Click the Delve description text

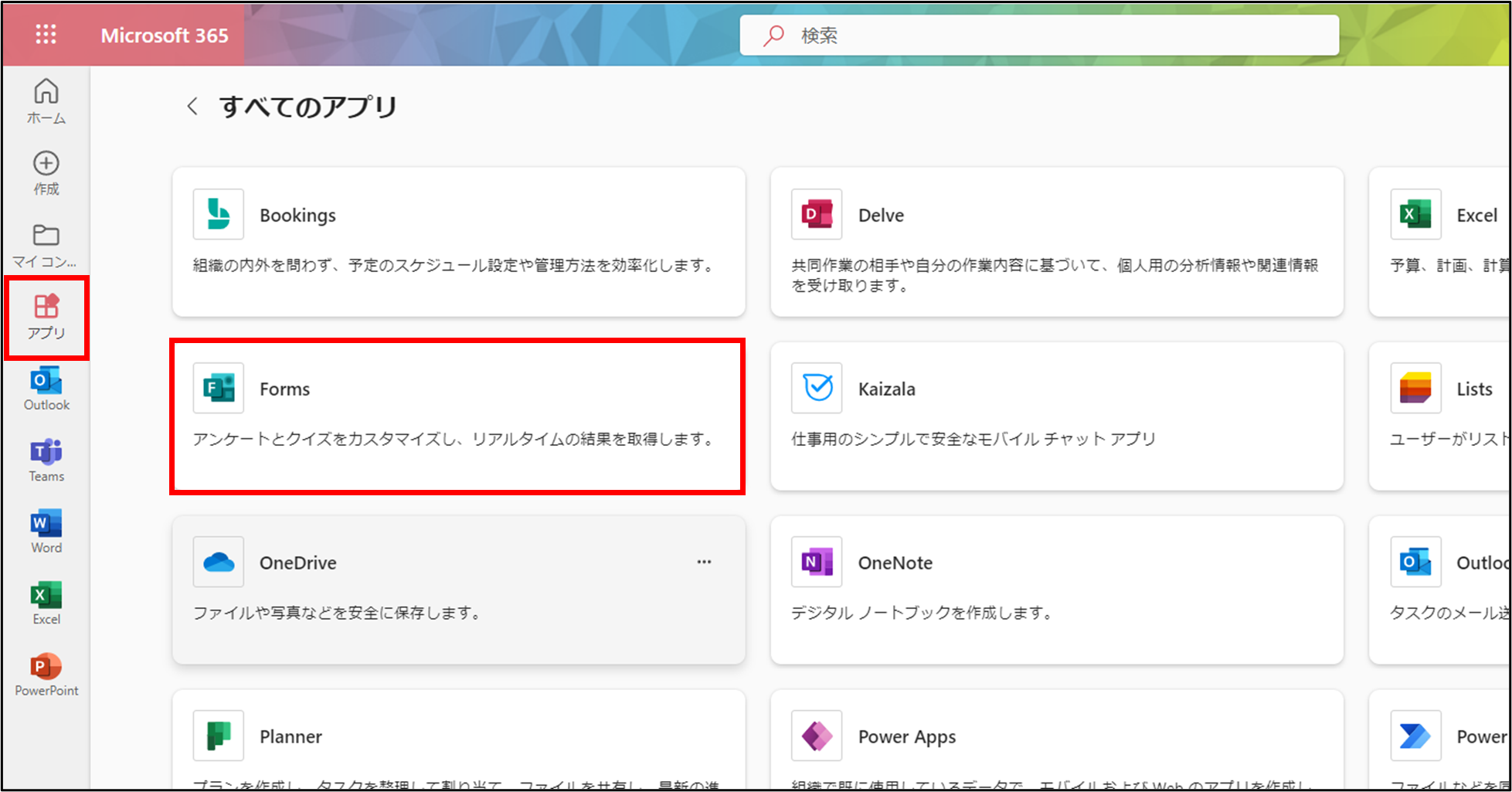point(1055,275)
